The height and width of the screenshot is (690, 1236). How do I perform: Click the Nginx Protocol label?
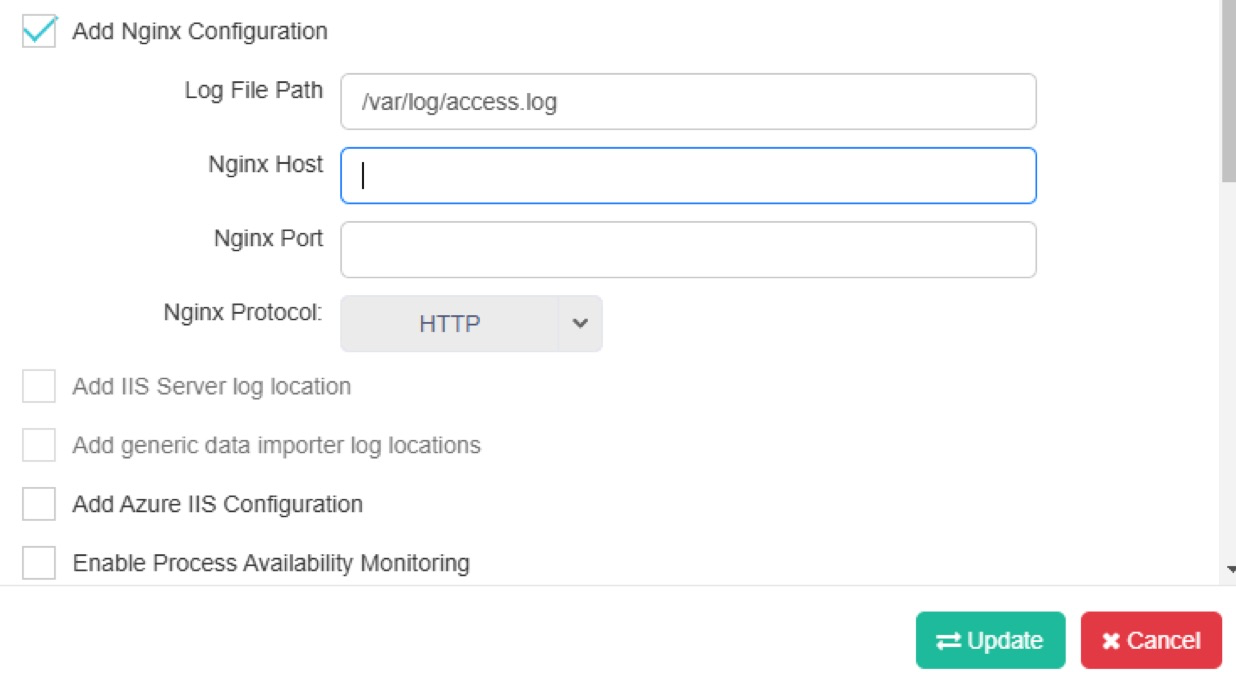(x=243, y=312)
